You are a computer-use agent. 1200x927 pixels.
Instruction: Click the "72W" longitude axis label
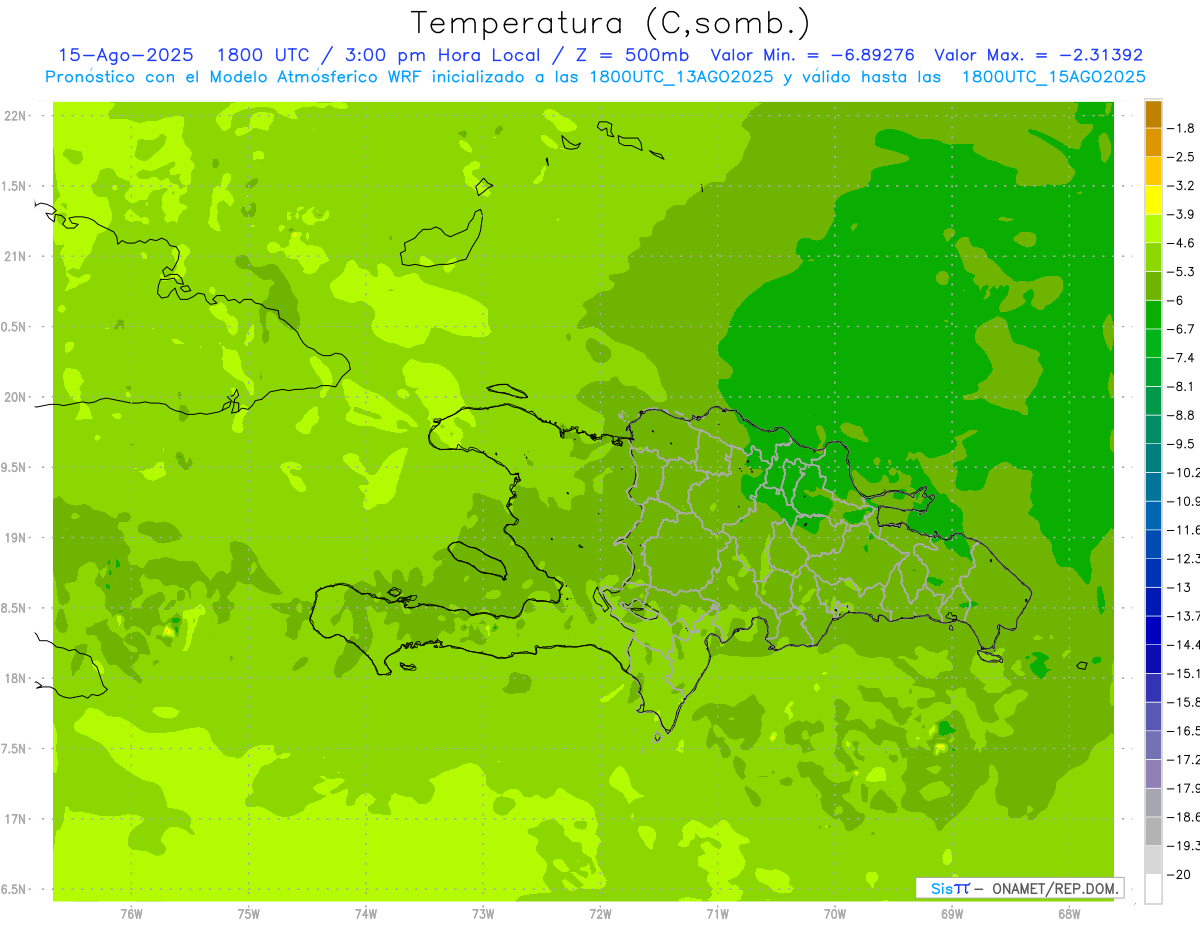click(600, 913)
